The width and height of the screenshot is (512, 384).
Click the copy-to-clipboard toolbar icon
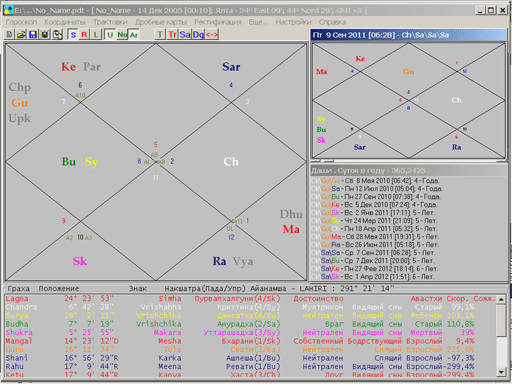57,34
